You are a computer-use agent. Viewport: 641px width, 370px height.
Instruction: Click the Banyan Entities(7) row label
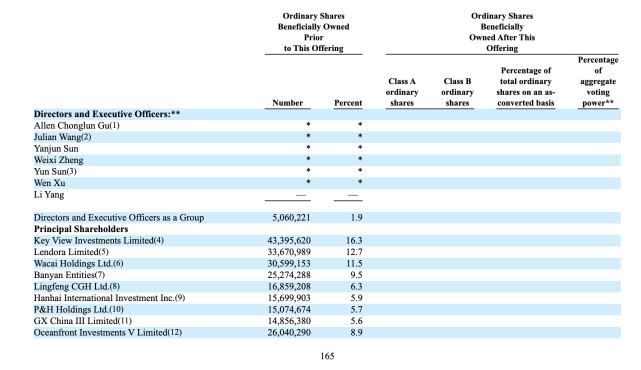[x=69, y=275]
